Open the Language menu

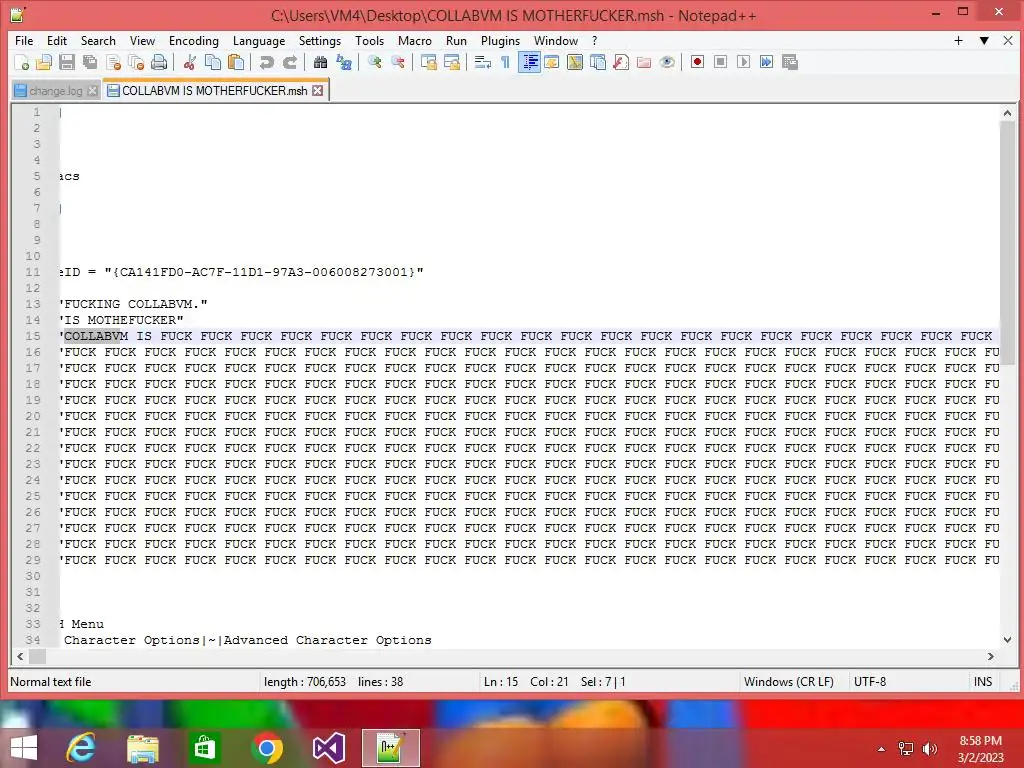pyautogui.click(x=259, y=40)
